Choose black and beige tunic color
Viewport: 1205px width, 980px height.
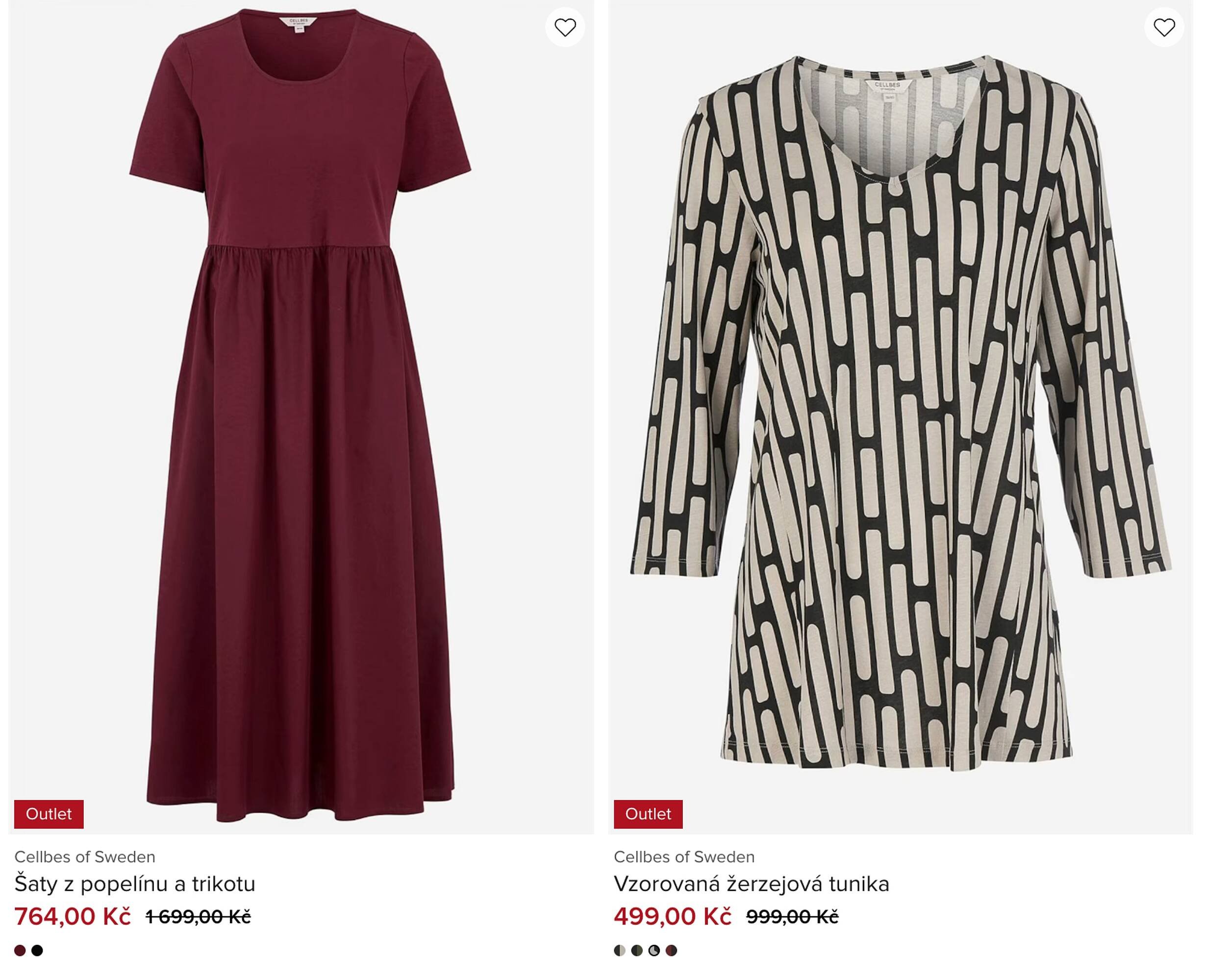[x=620, y=951]
